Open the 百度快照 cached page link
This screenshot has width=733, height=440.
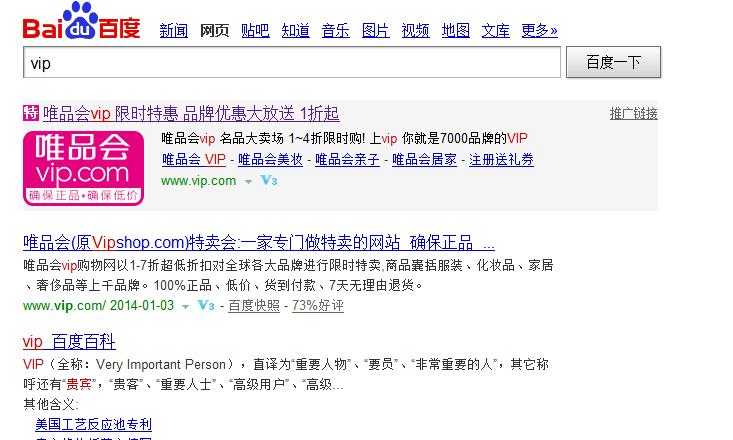(254, 306)
